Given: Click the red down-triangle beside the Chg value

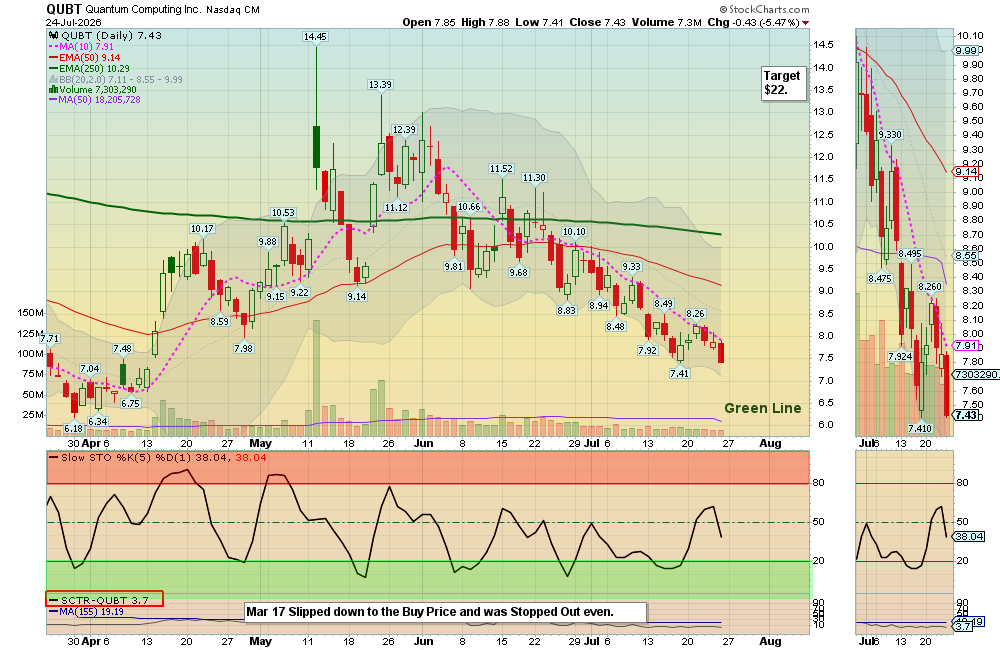Looking at the screenshot, I should pyautogui.click(x=805, y=23).
